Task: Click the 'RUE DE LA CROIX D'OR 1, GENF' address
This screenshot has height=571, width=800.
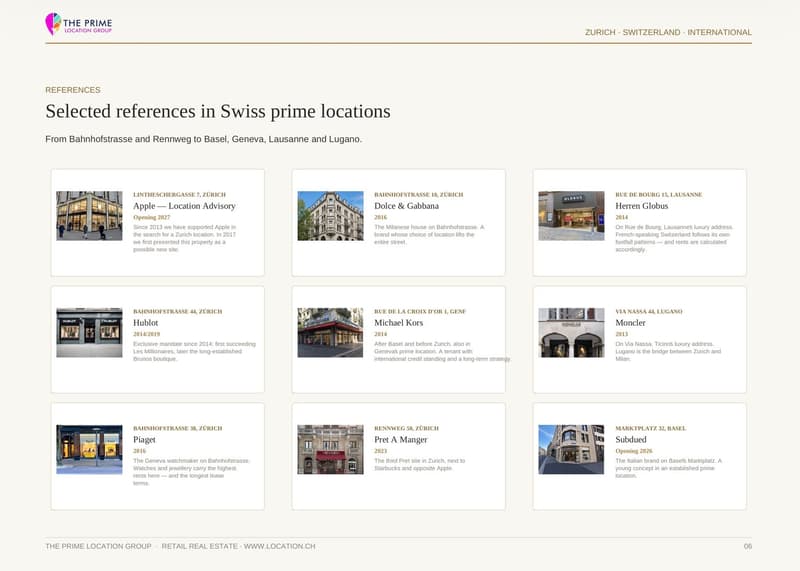Action: click(x=420, y=311)
